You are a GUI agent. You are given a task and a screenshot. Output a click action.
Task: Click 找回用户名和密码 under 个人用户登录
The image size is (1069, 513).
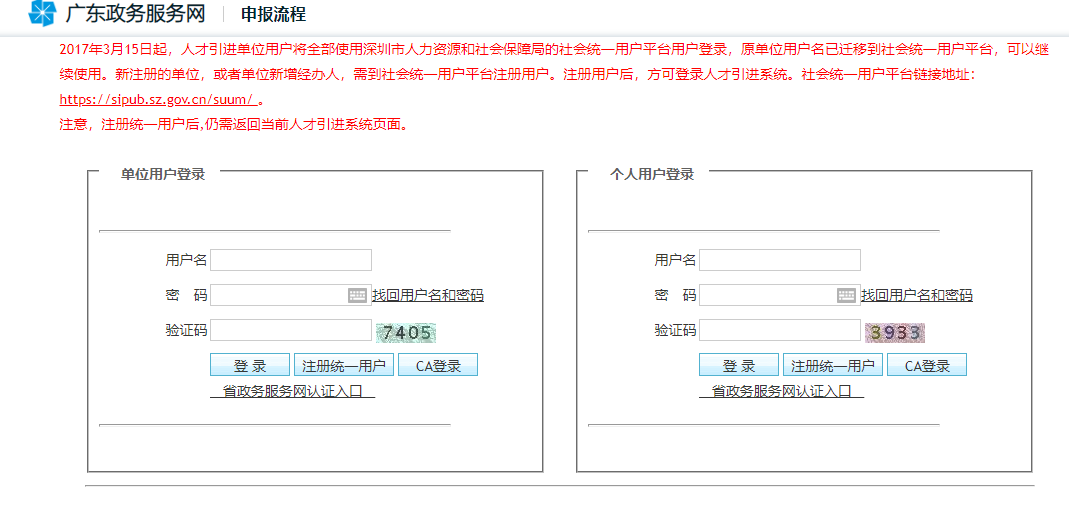click(917, 295)
